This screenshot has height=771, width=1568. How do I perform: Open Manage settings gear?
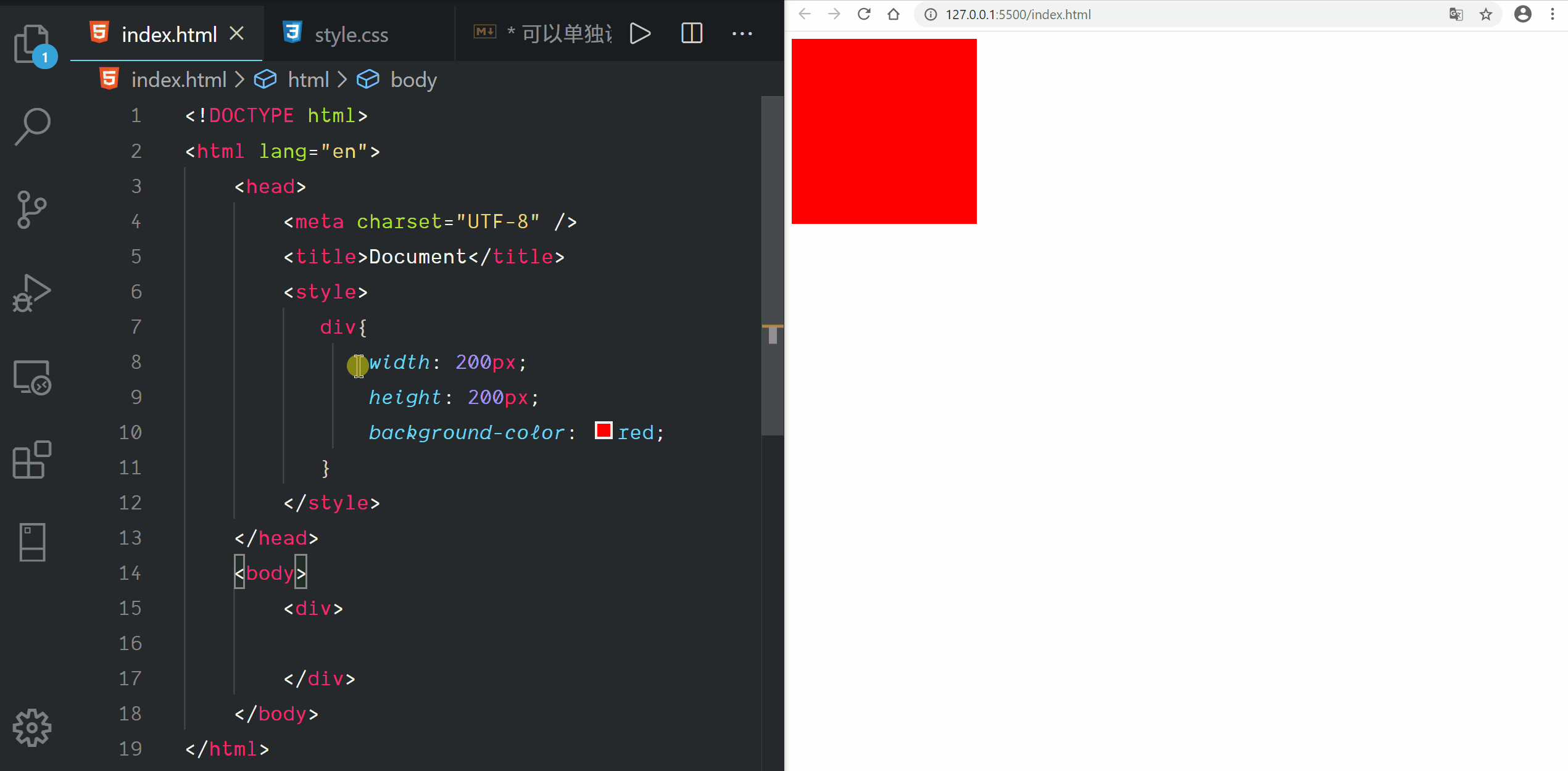coord(32,728)
